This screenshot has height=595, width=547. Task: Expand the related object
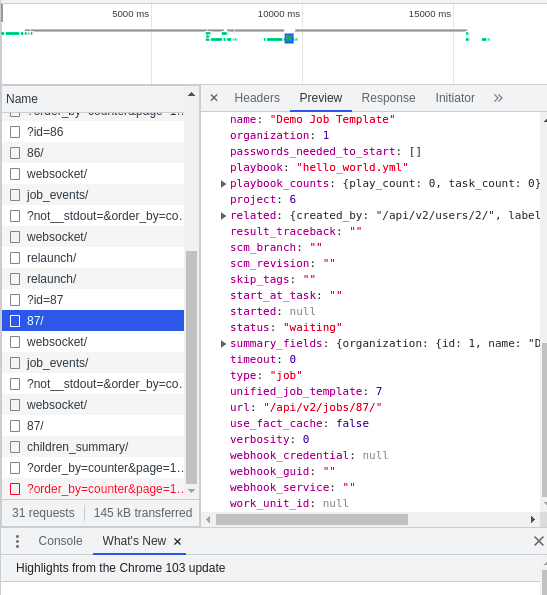[223, 216]
